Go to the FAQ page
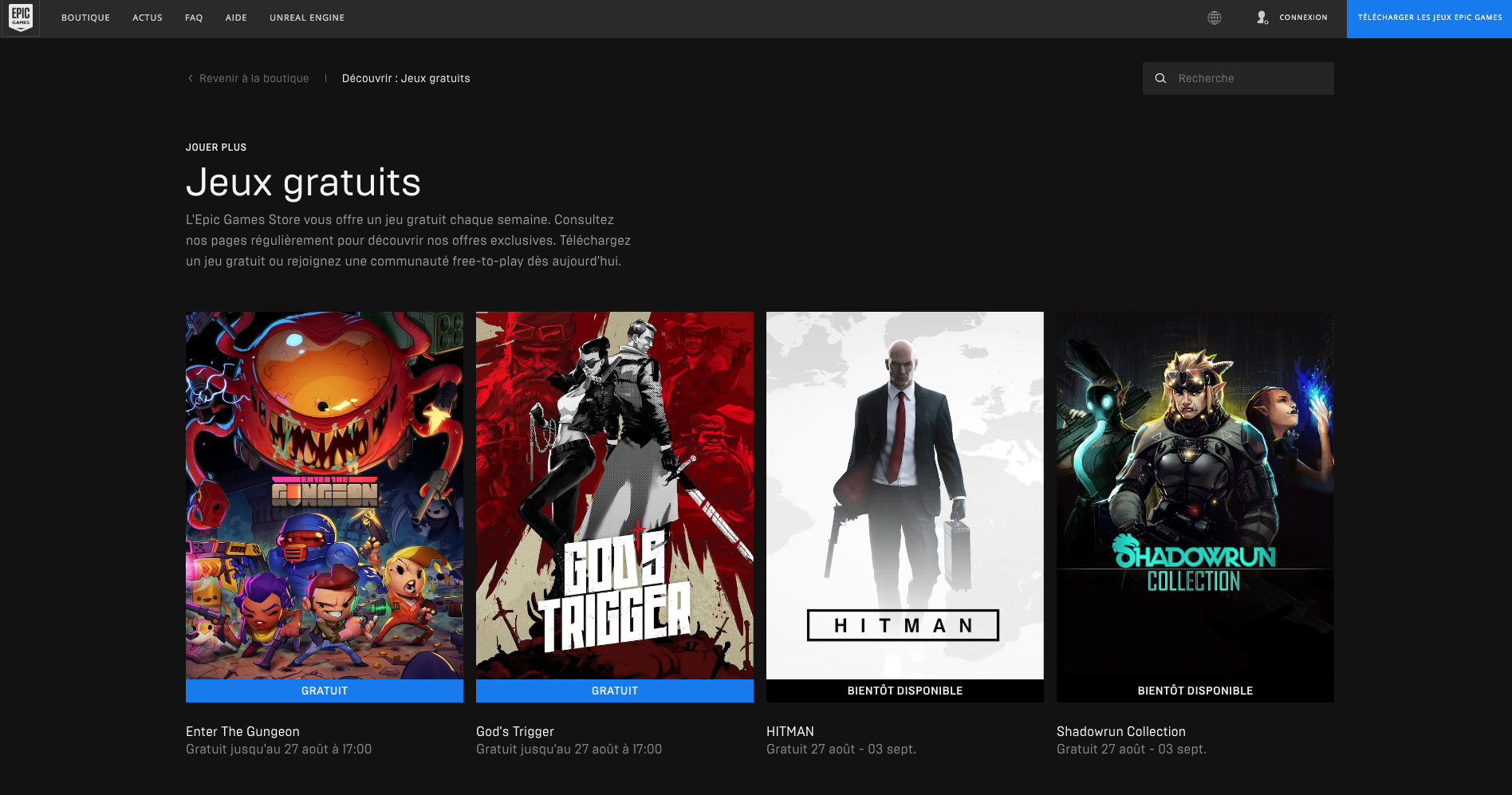The width and height of the screenshot is (1512, 795). [194, 18]
